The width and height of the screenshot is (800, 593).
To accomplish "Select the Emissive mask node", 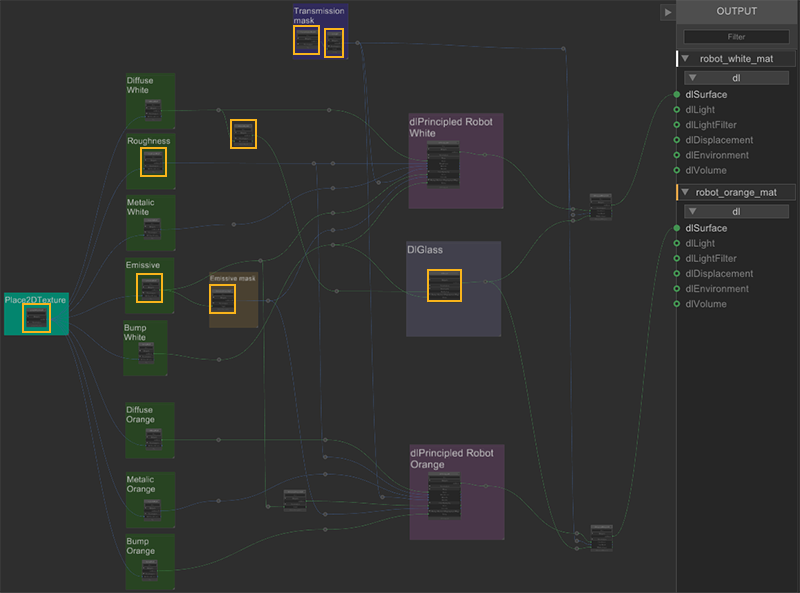I will pos(222,298).
